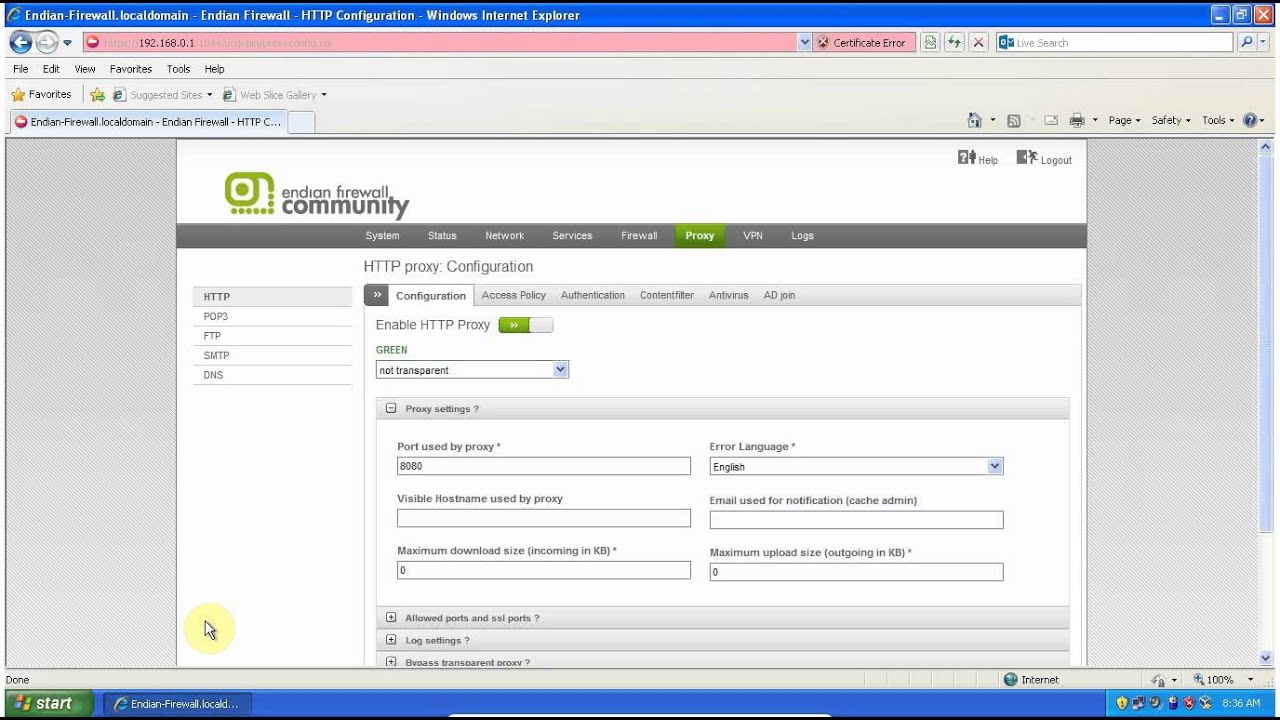Open the Services menu

[572, 236]
